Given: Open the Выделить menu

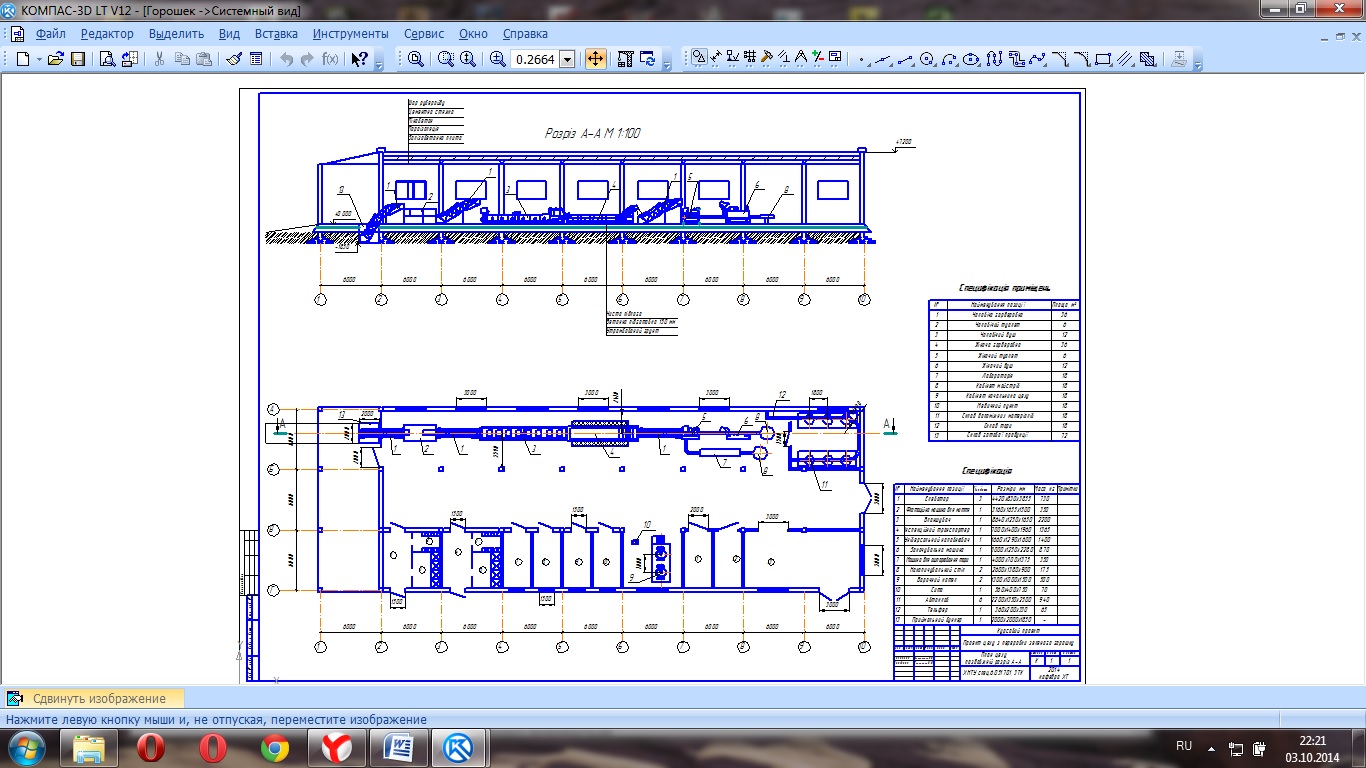Looking at the screenshot, I should (176, 33).
